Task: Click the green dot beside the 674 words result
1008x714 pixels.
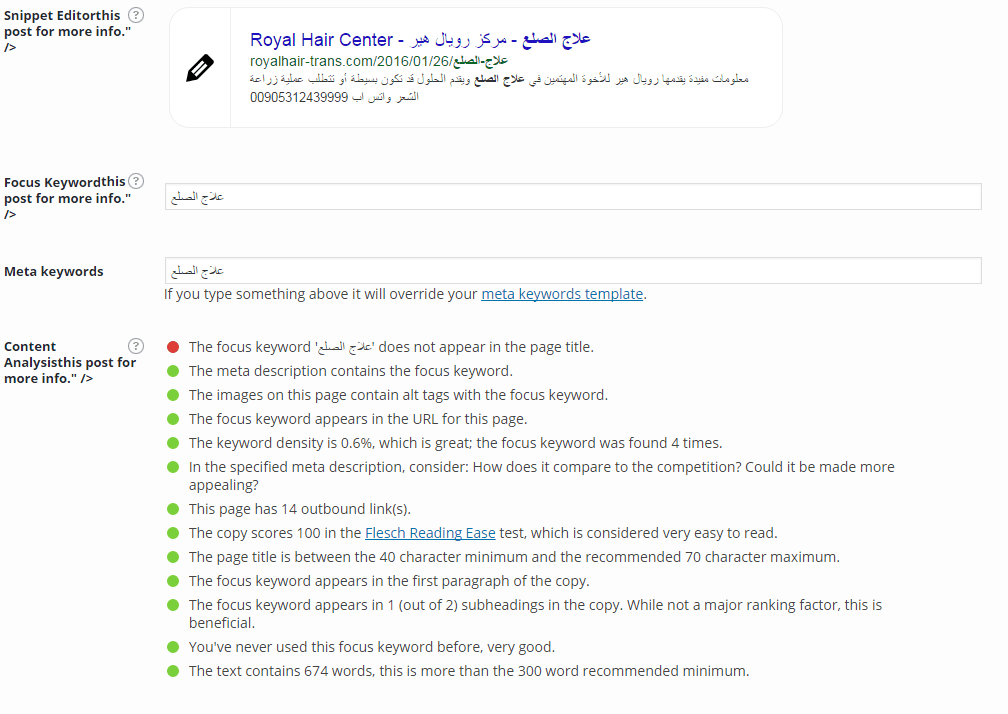Action: point(173,671)
